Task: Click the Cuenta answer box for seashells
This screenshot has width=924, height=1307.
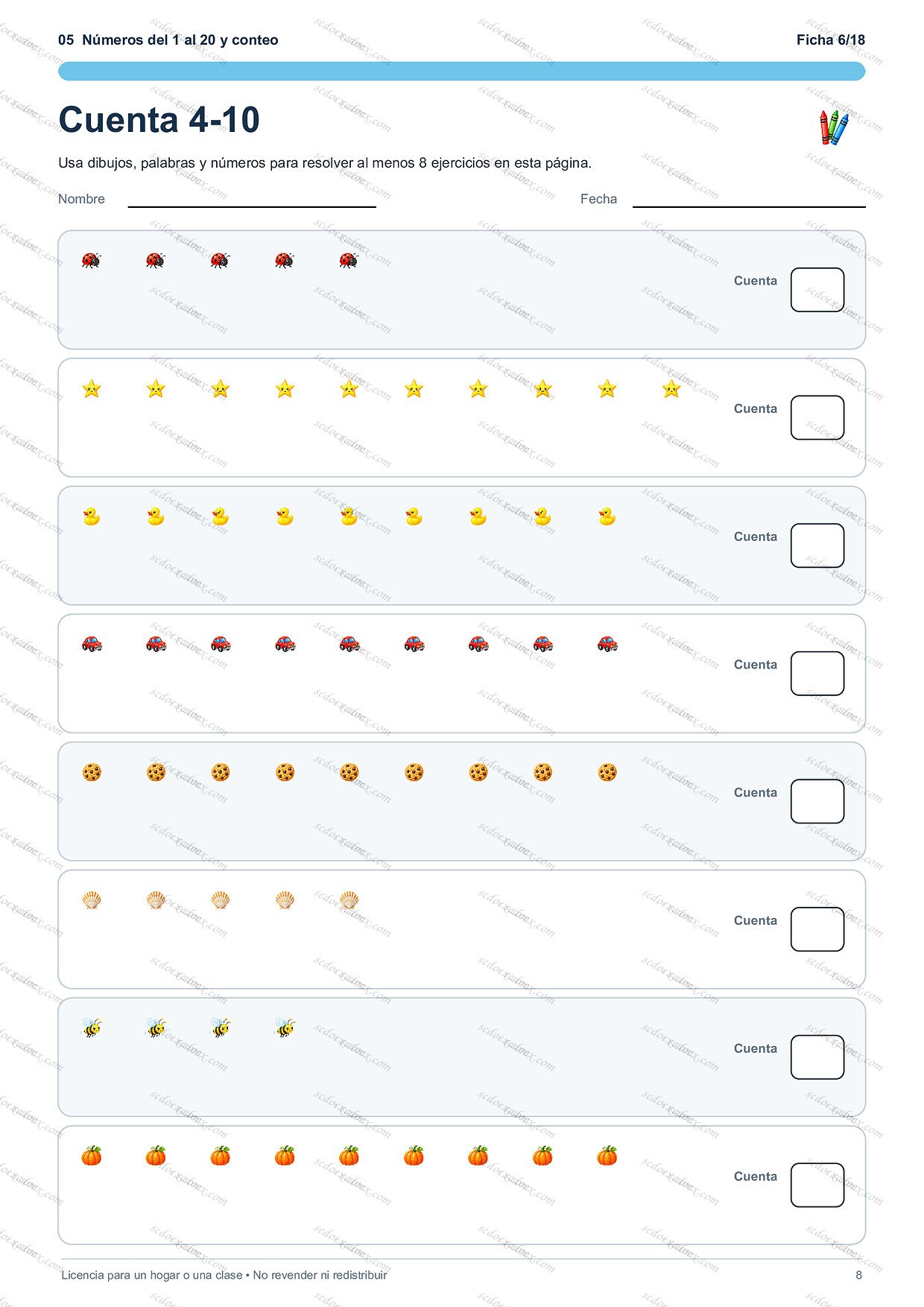Action: pos(817,929)
